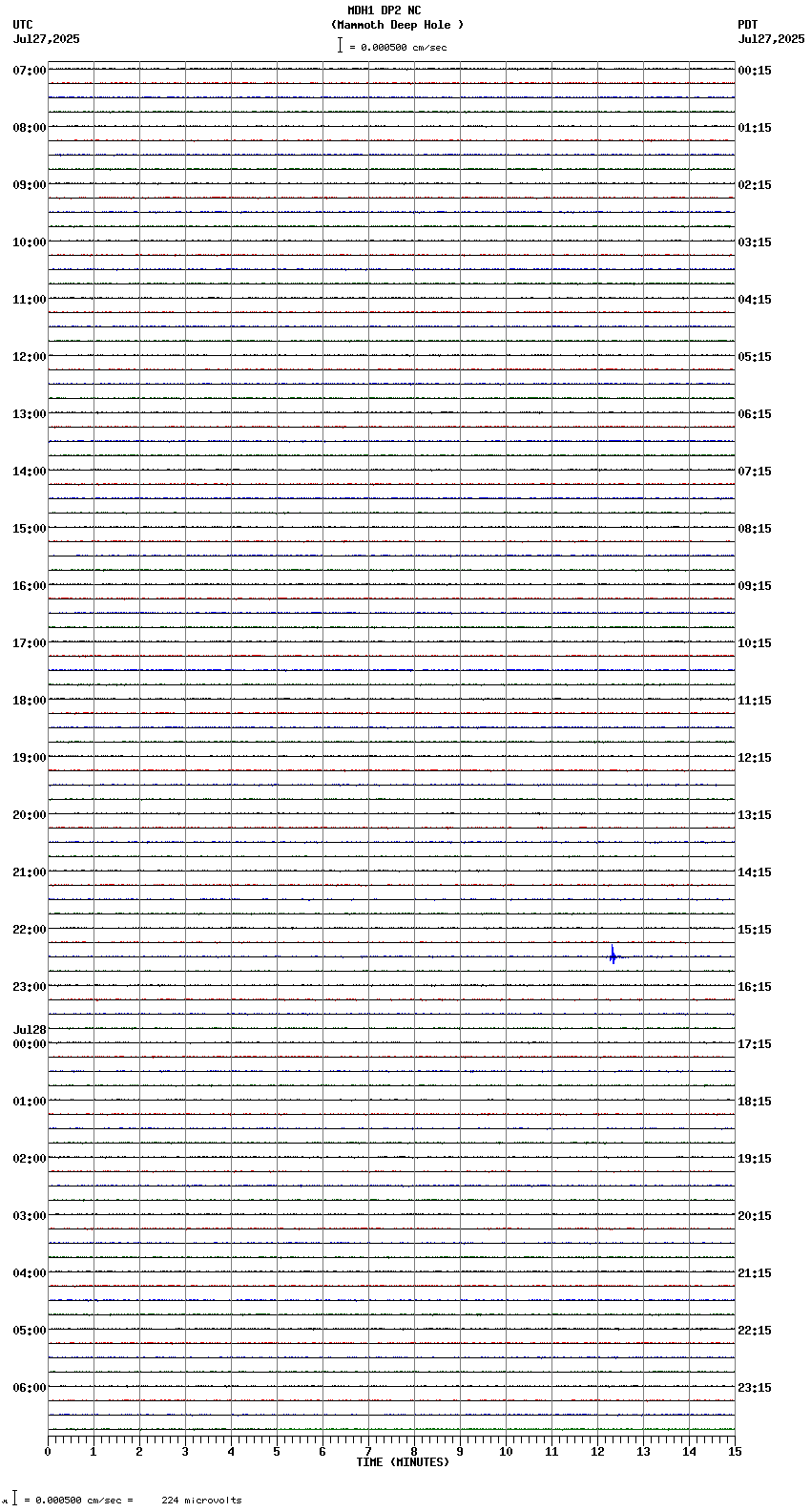811x1512 pixels.
Task: Click the 15:00 UTC row label
Action: (30, 529)
